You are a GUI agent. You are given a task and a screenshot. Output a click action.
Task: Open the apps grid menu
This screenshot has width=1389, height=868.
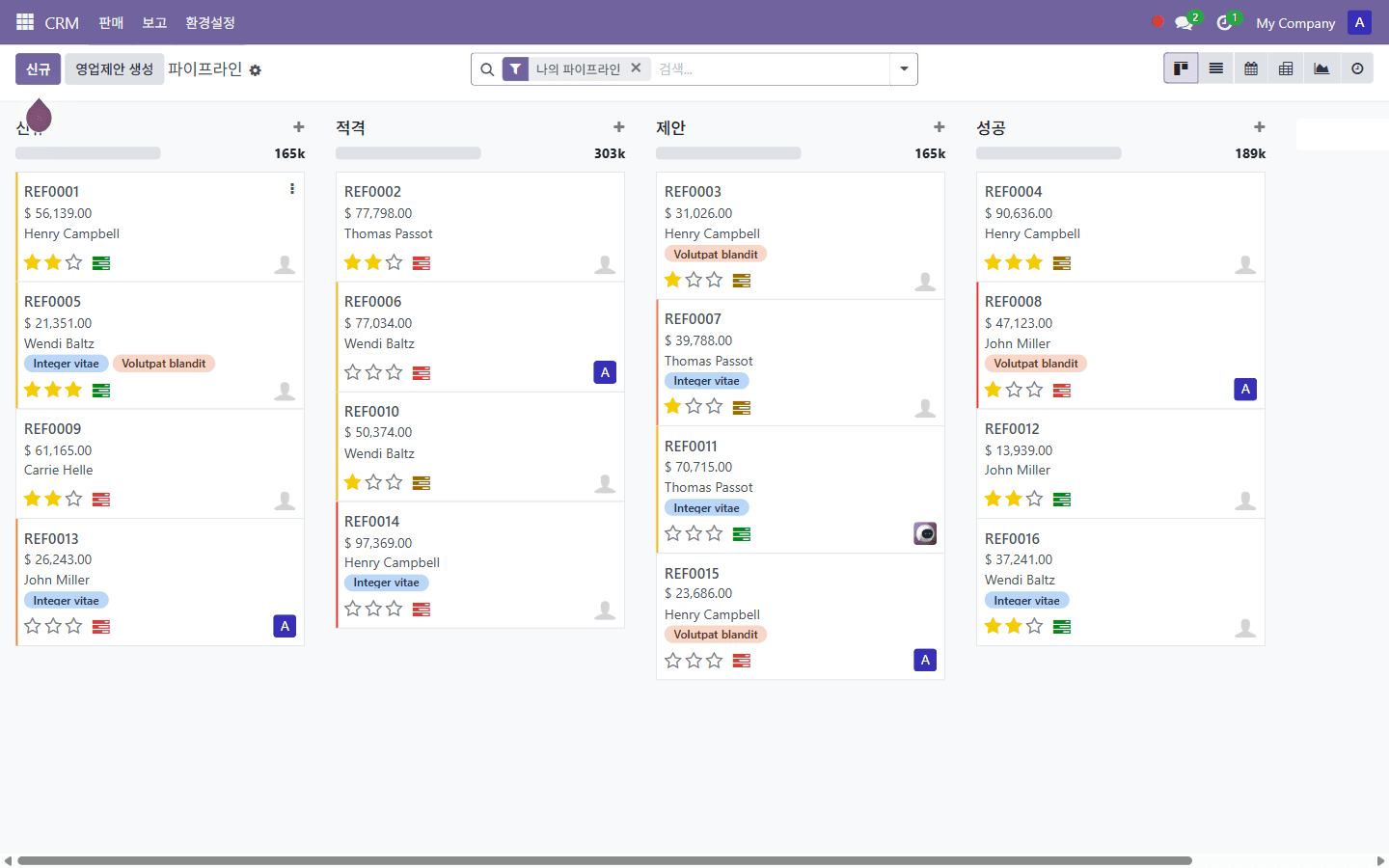click(x=24, y=21)
